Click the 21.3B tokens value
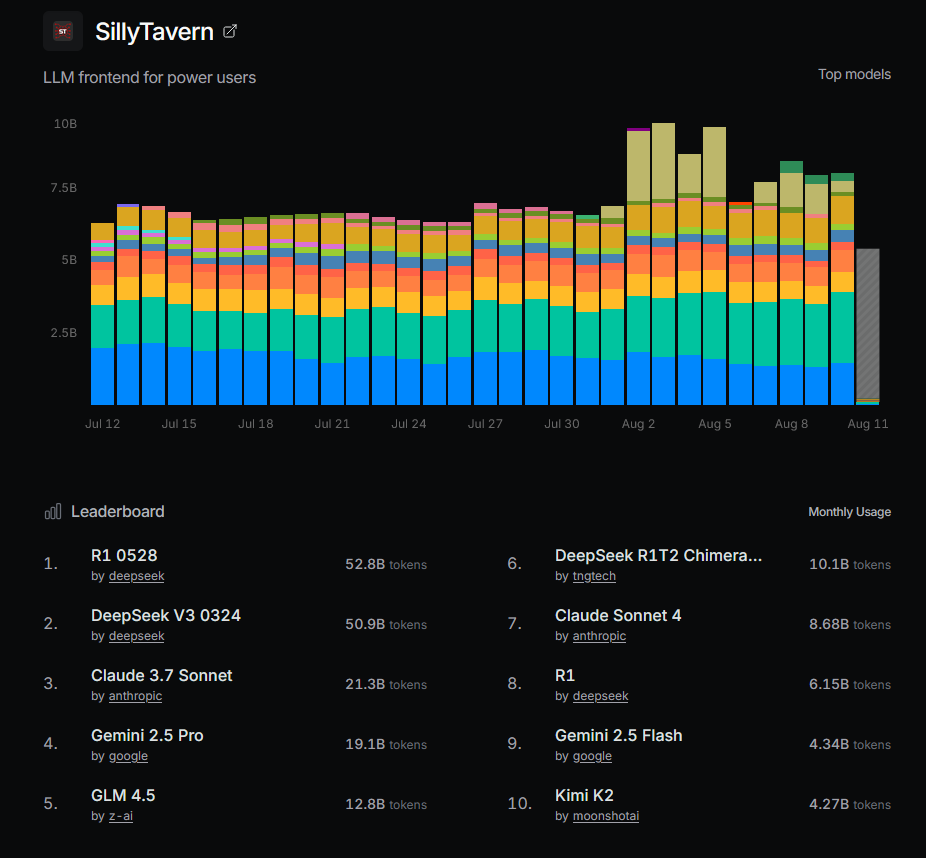Viewport: 926px width, 858px height. click(x=386, y=684)
